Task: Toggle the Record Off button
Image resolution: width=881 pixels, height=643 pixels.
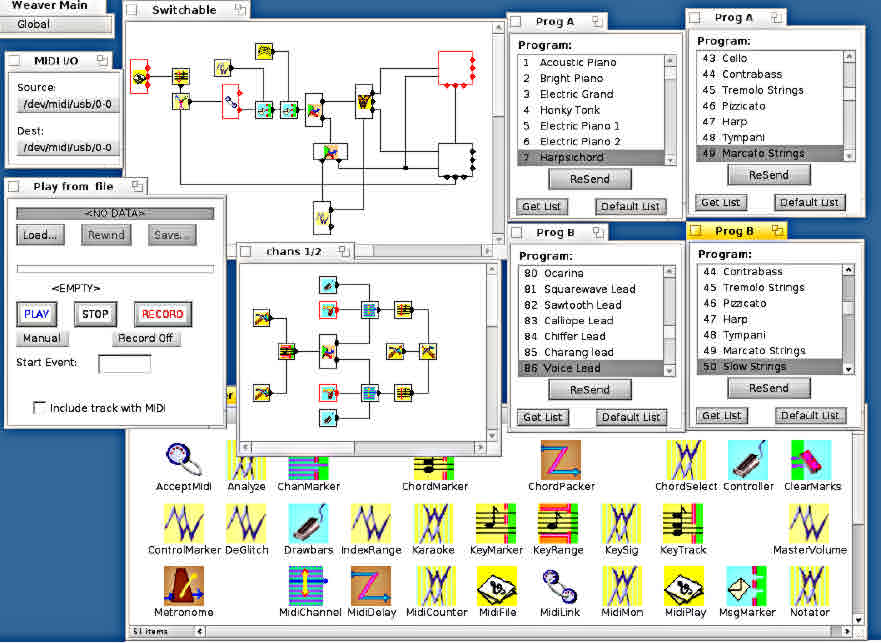Action: pos(146,338)
